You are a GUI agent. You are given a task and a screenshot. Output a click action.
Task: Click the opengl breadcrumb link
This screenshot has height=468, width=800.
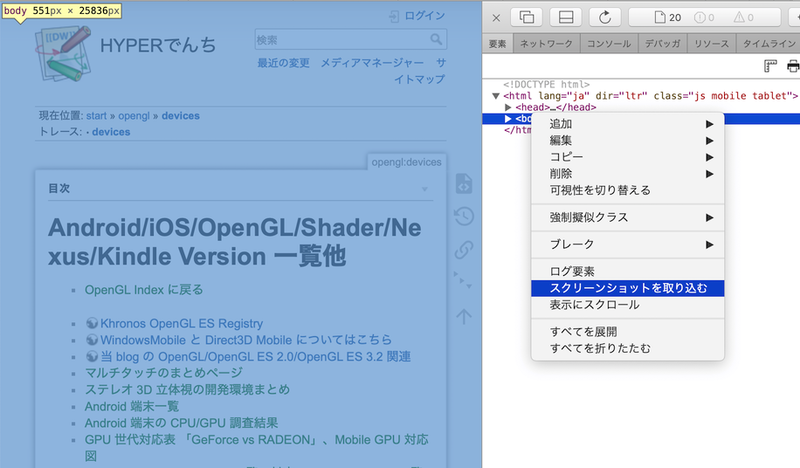(x=134, y=116)
